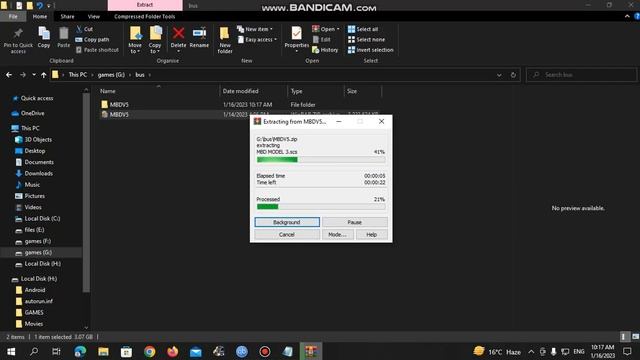Viewport: 640px width, 360px height.
Task: Open Windows Start menu
Action: (11, 351)
